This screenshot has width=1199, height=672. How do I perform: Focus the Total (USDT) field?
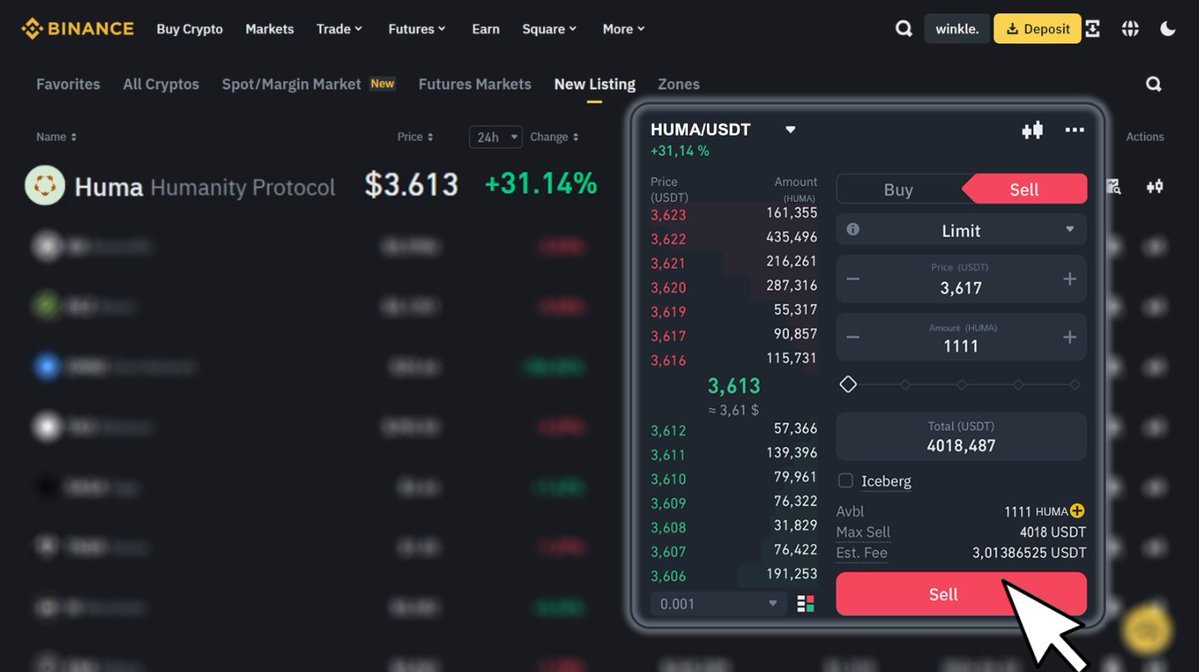pyautogui.click(x=961, y=437)
